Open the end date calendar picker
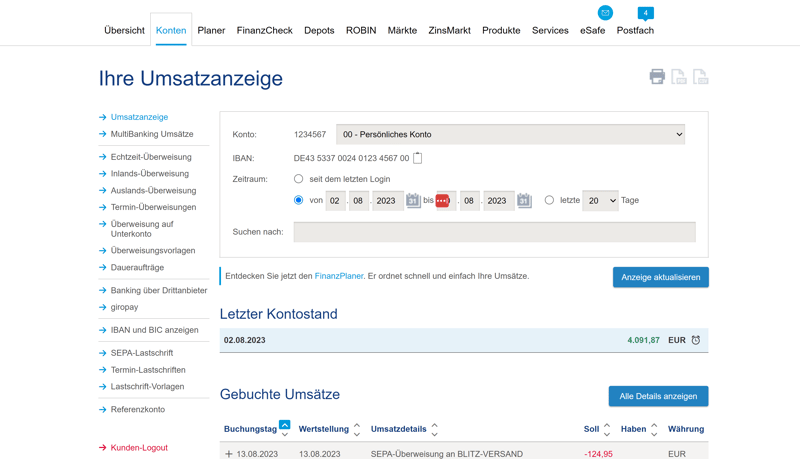800x459 pixels. click(x=524, y=200)
